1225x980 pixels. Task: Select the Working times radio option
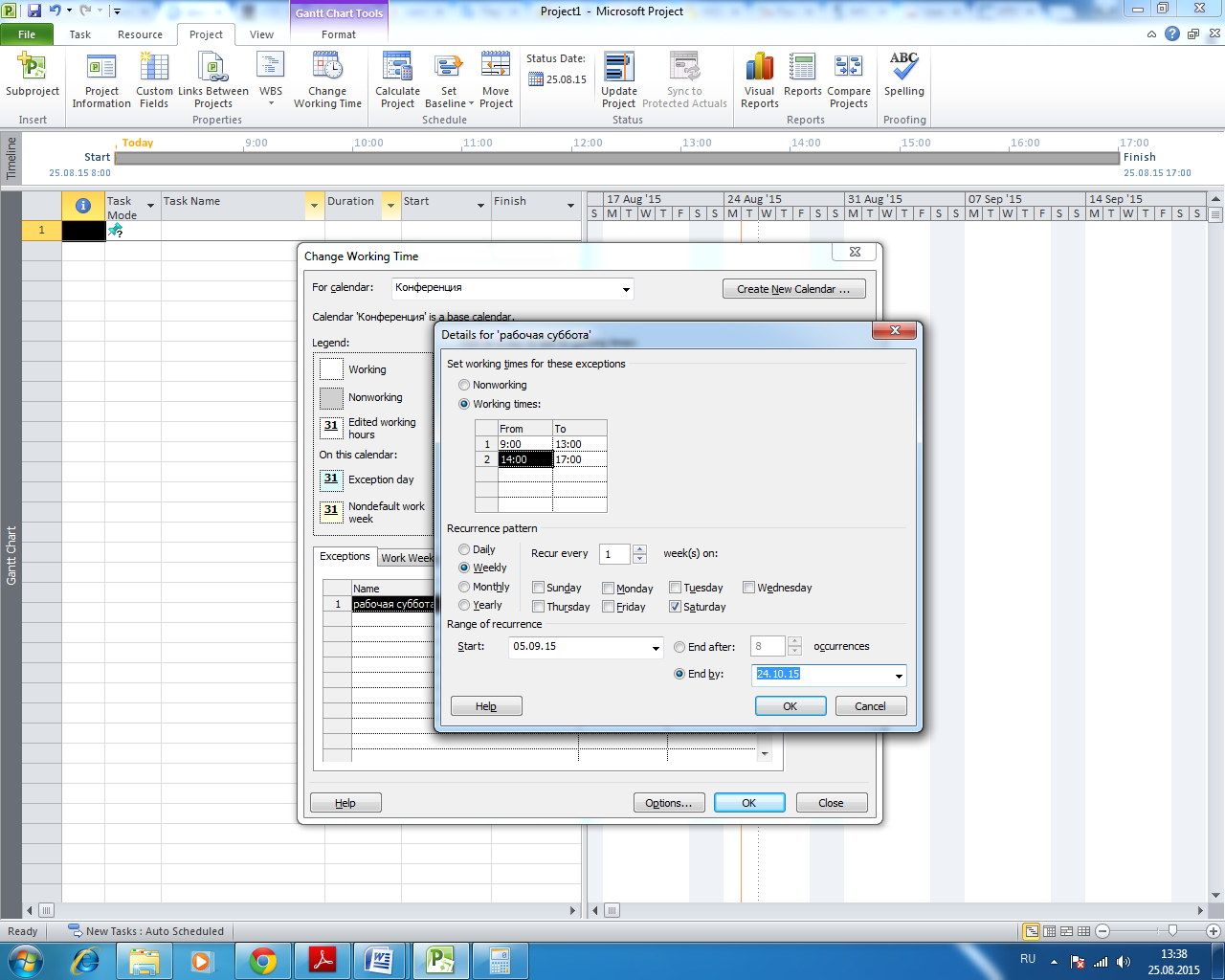pos(464,404)
